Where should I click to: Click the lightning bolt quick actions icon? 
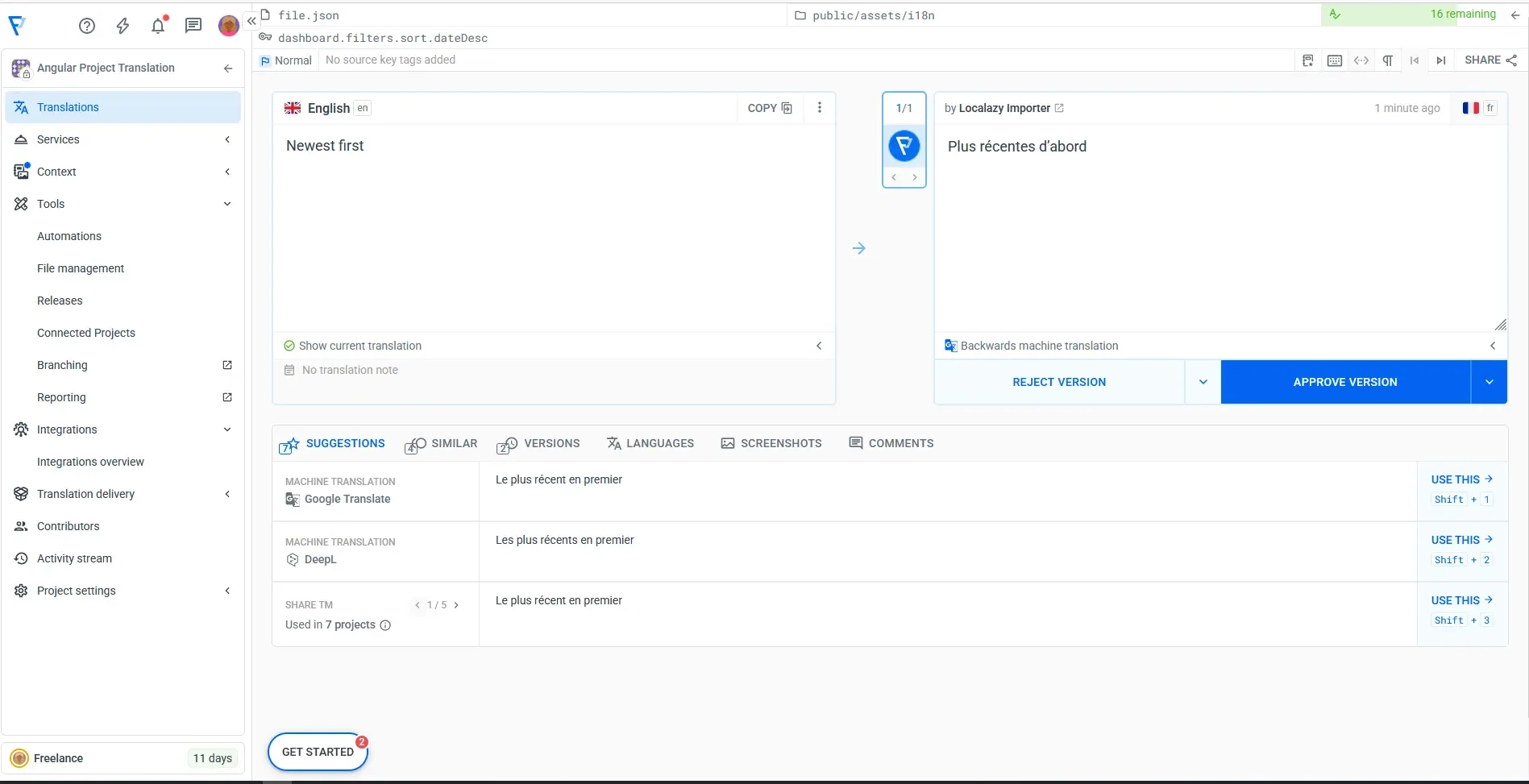123,26
